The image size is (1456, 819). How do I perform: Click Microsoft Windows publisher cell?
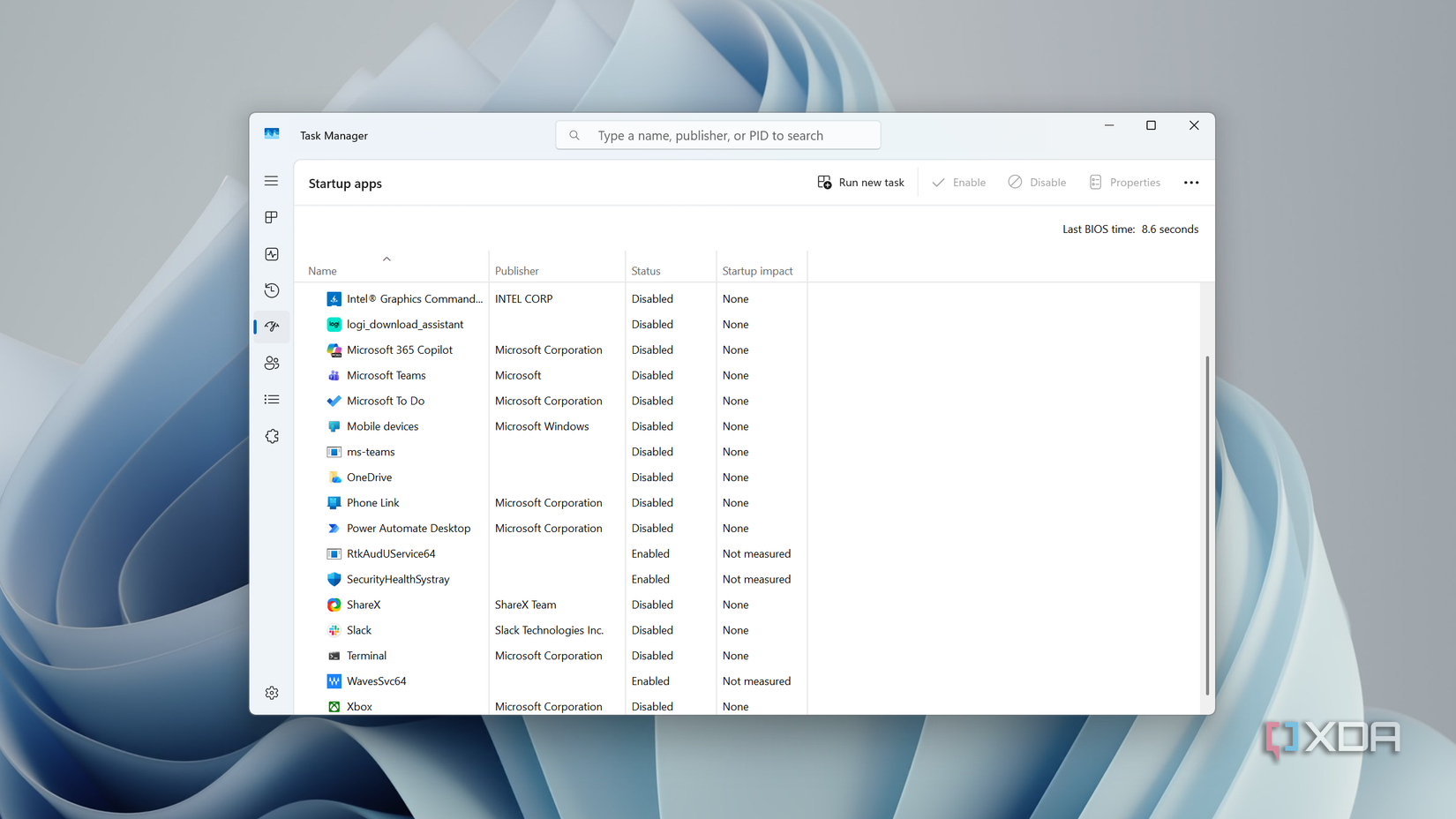click(x=542, y=426)
